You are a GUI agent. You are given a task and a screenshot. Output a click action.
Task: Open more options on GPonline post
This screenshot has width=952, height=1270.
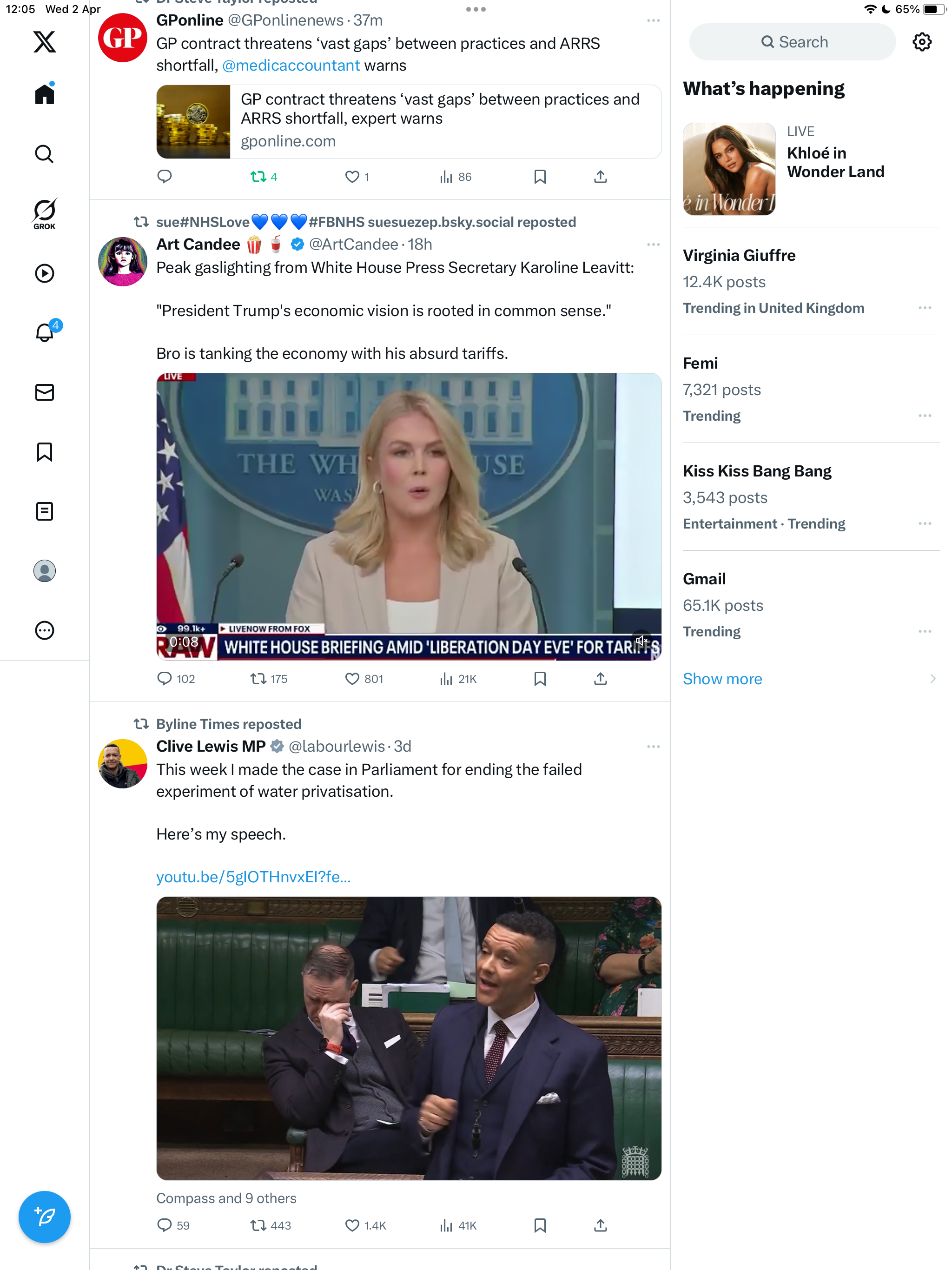pos(653,20)
